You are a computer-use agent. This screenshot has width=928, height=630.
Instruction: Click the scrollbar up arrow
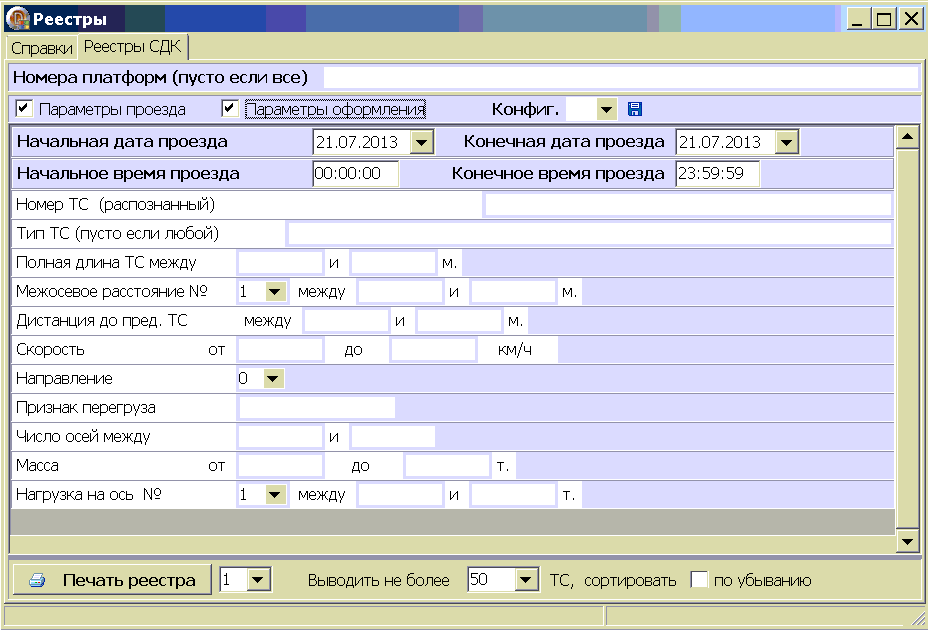(x=907, y=137)
